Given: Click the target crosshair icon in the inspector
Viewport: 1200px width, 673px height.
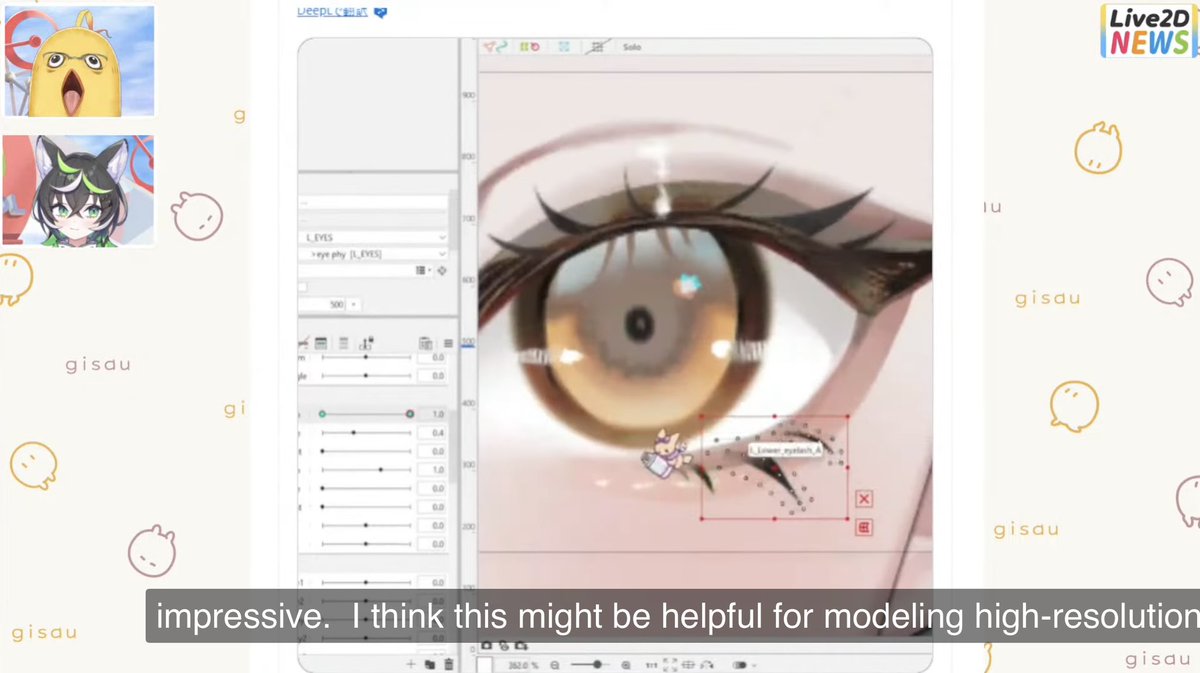Looking at the screenshot, I should (x=441, y=271).
